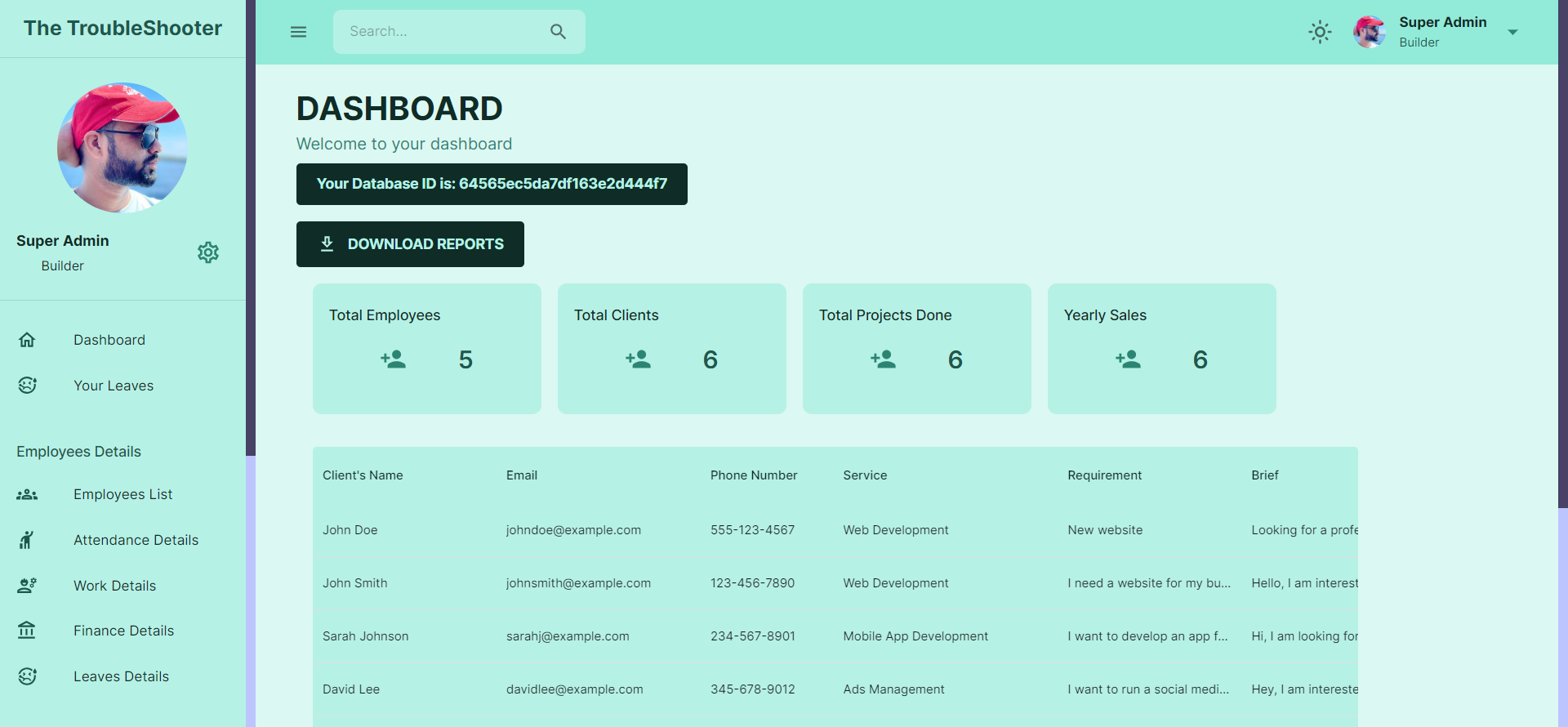Click the Employees List group icon
Image resolution: width=1568 pixels, height=727 pixels.
point(27,494)
